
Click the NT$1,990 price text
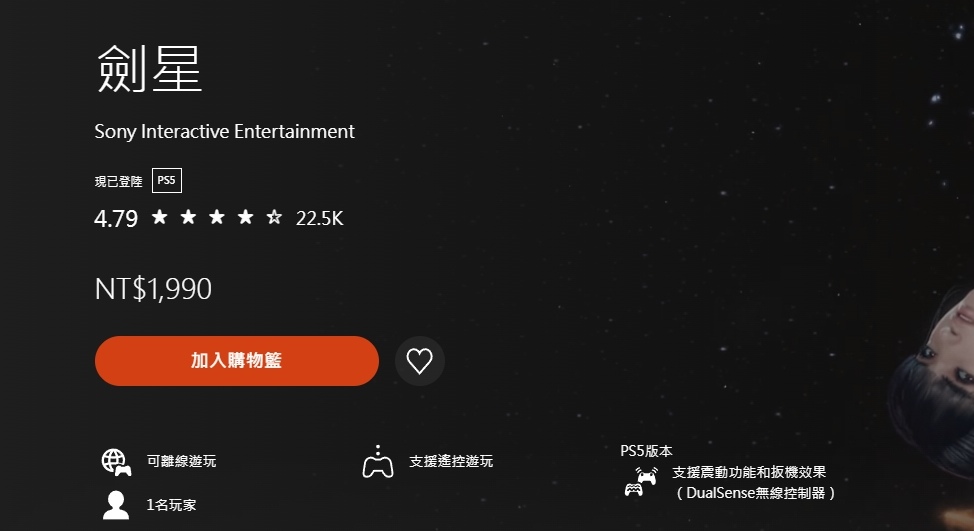click(x=153, y=289)
